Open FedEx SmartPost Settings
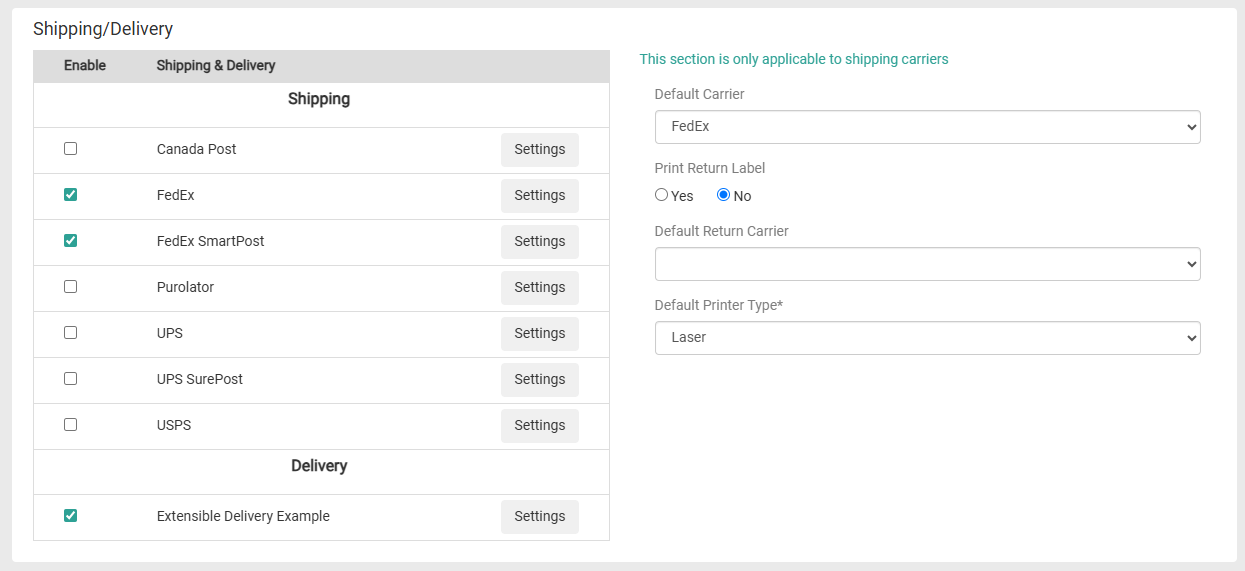This screenshot has height=571, width=1245. (x=540, y=241)
